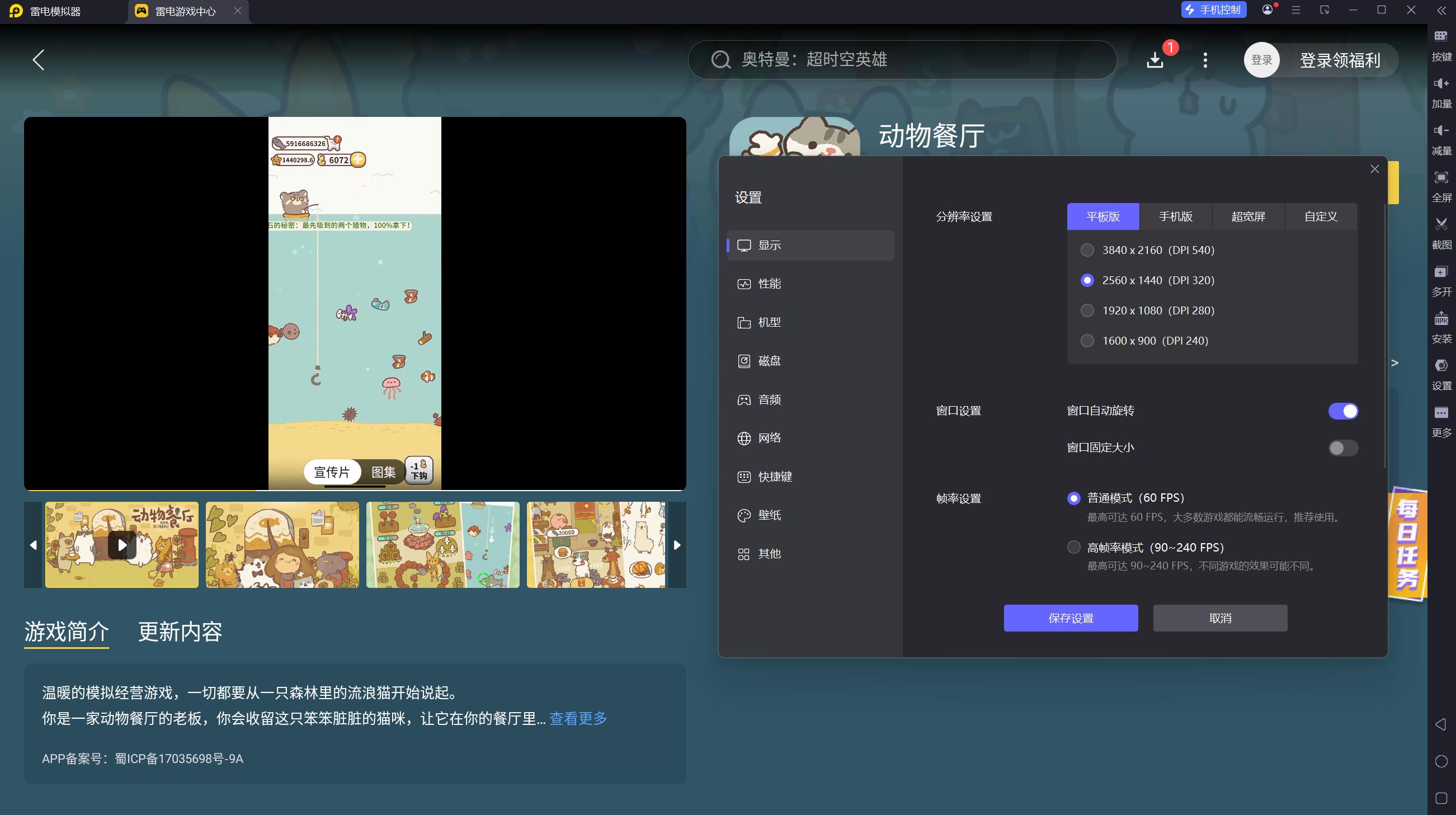Click the Android back triangle icon
This screenshot has width=1456, height=815.
tap(1441, 724)
